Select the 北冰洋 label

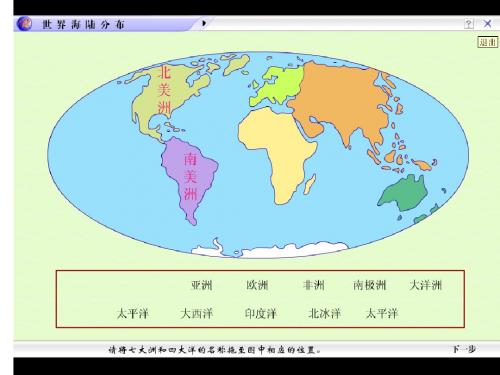324,314
